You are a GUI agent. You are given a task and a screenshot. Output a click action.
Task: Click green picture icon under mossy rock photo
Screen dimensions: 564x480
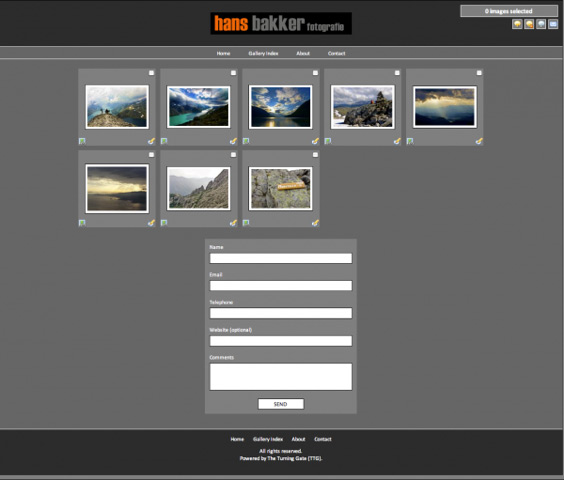246,223
